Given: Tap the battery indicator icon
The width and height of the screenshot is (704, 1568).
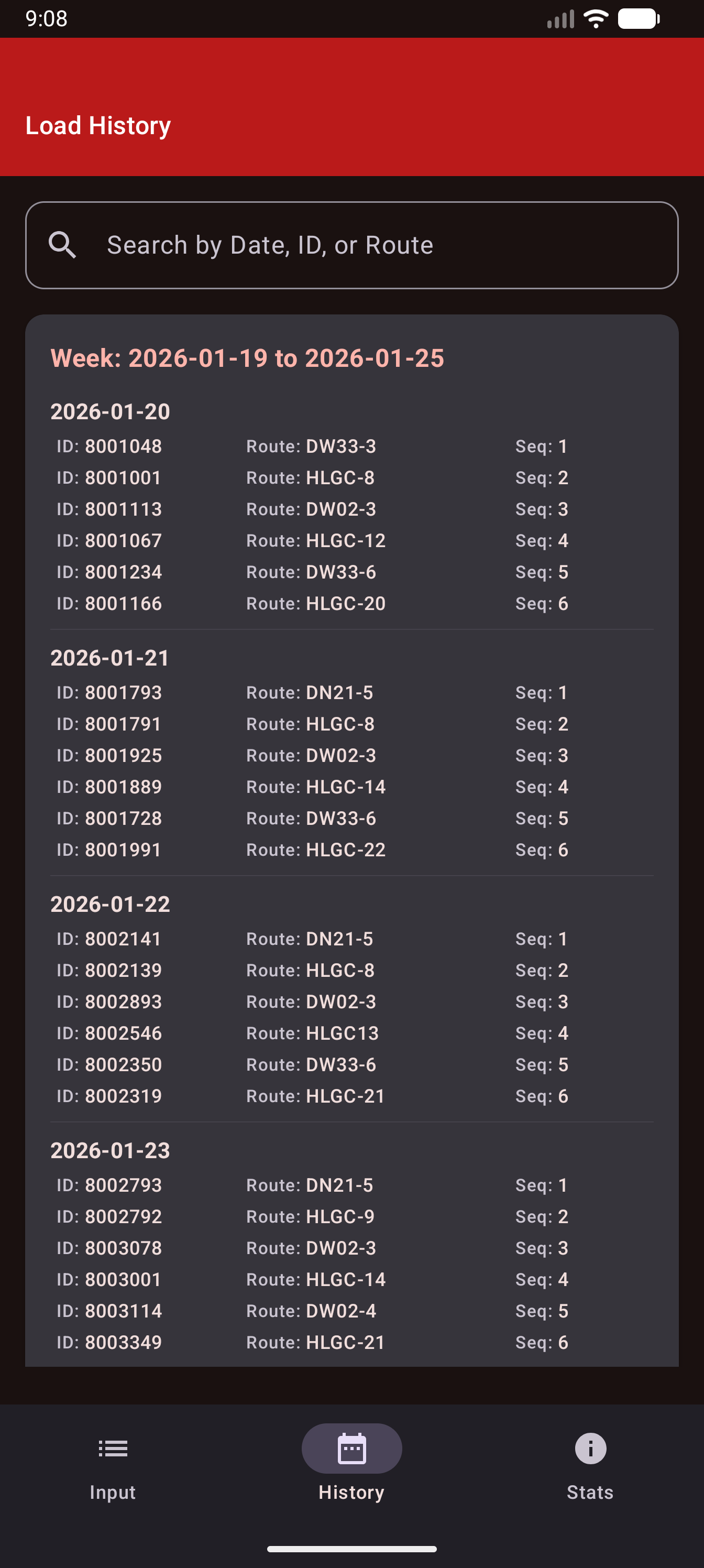Looking at the screenshot, I should point(637,18).
